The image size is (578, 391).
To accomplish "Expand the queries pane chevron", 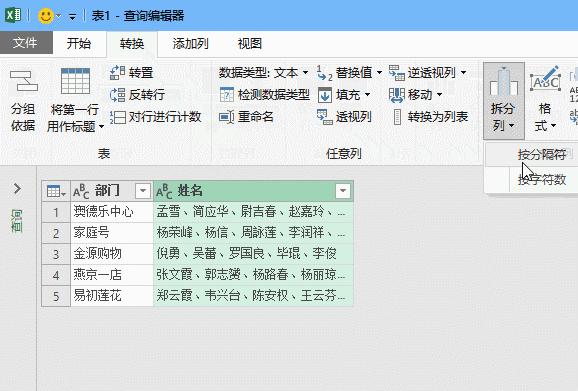I will point(17,189).
